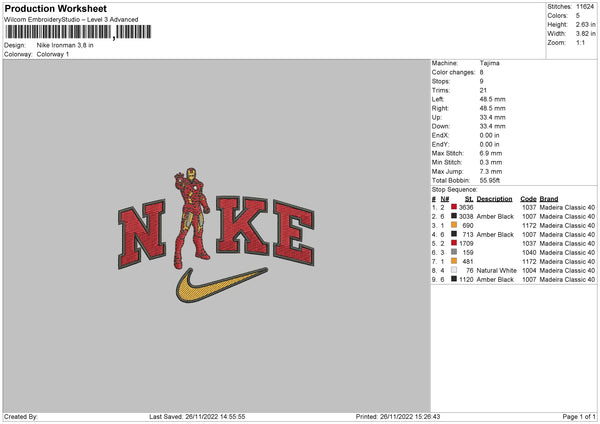Click the stitch count '3636' in row 1
Viewport: 600px width, 424px height.
pyautogui.click(x=466, y=207)
